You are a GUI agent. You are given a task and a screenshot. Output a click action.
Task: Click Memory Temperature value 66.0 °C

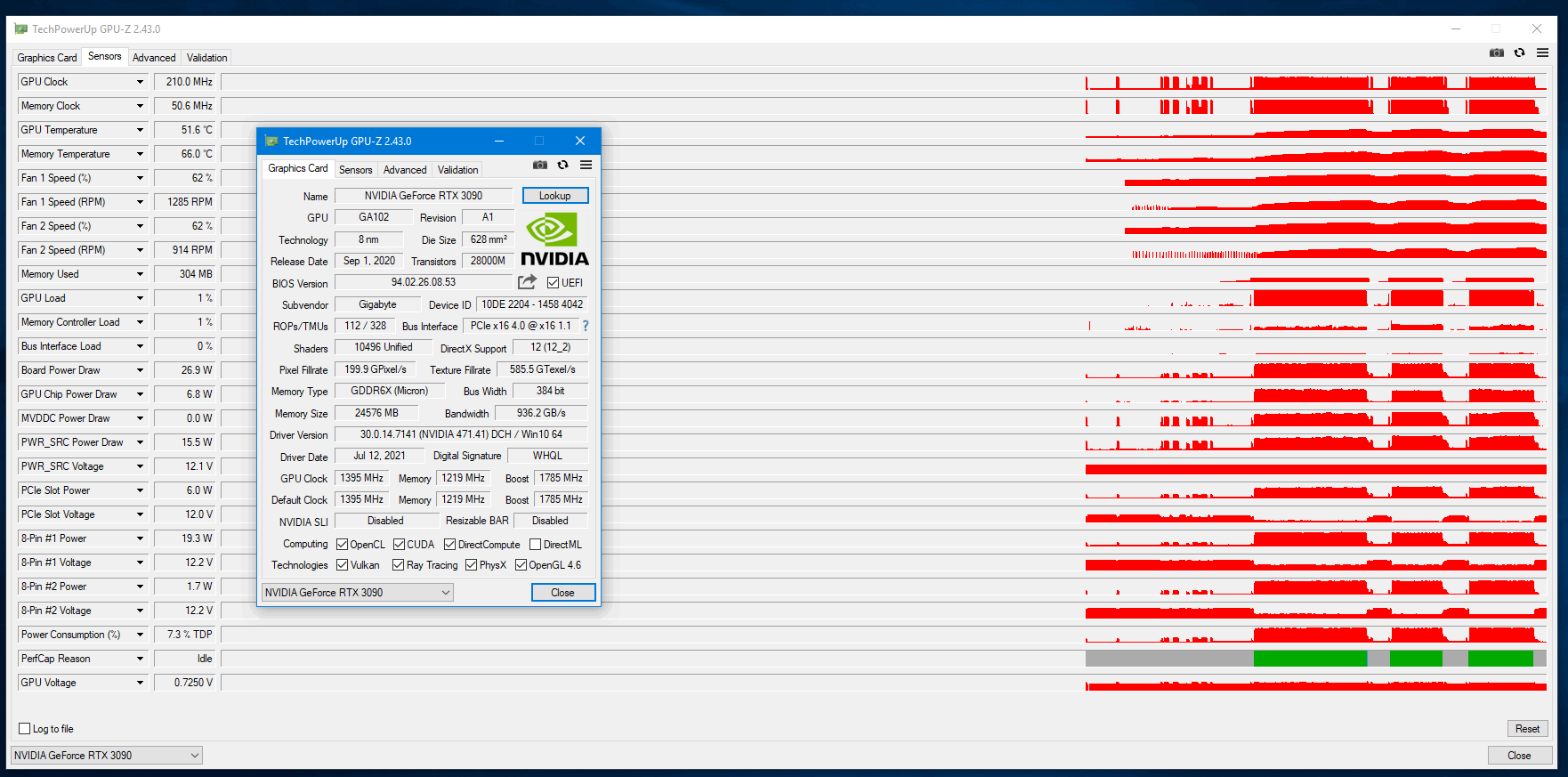click(185, 154)
